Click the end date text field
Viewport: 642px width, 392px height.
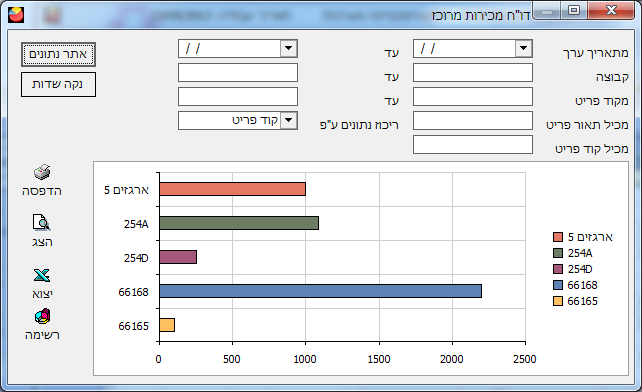click(229, 48)
